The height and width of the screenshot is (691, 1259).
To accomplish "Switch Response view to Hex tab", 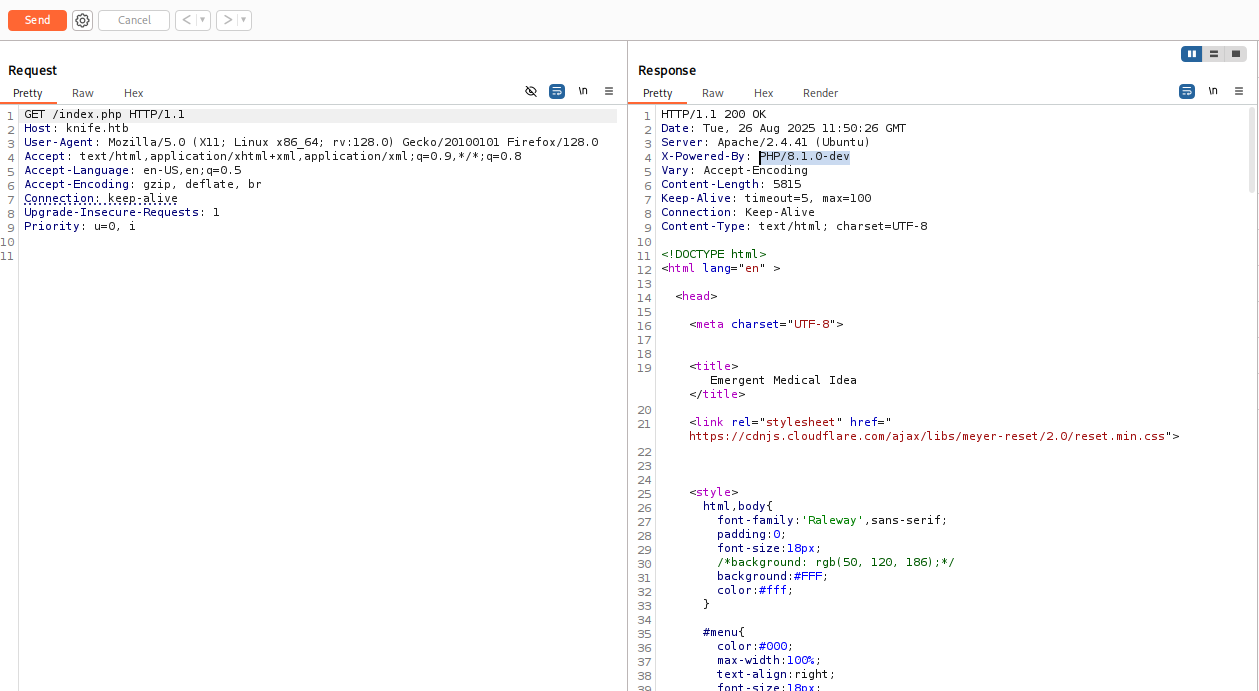I will (x=764, y=93).
